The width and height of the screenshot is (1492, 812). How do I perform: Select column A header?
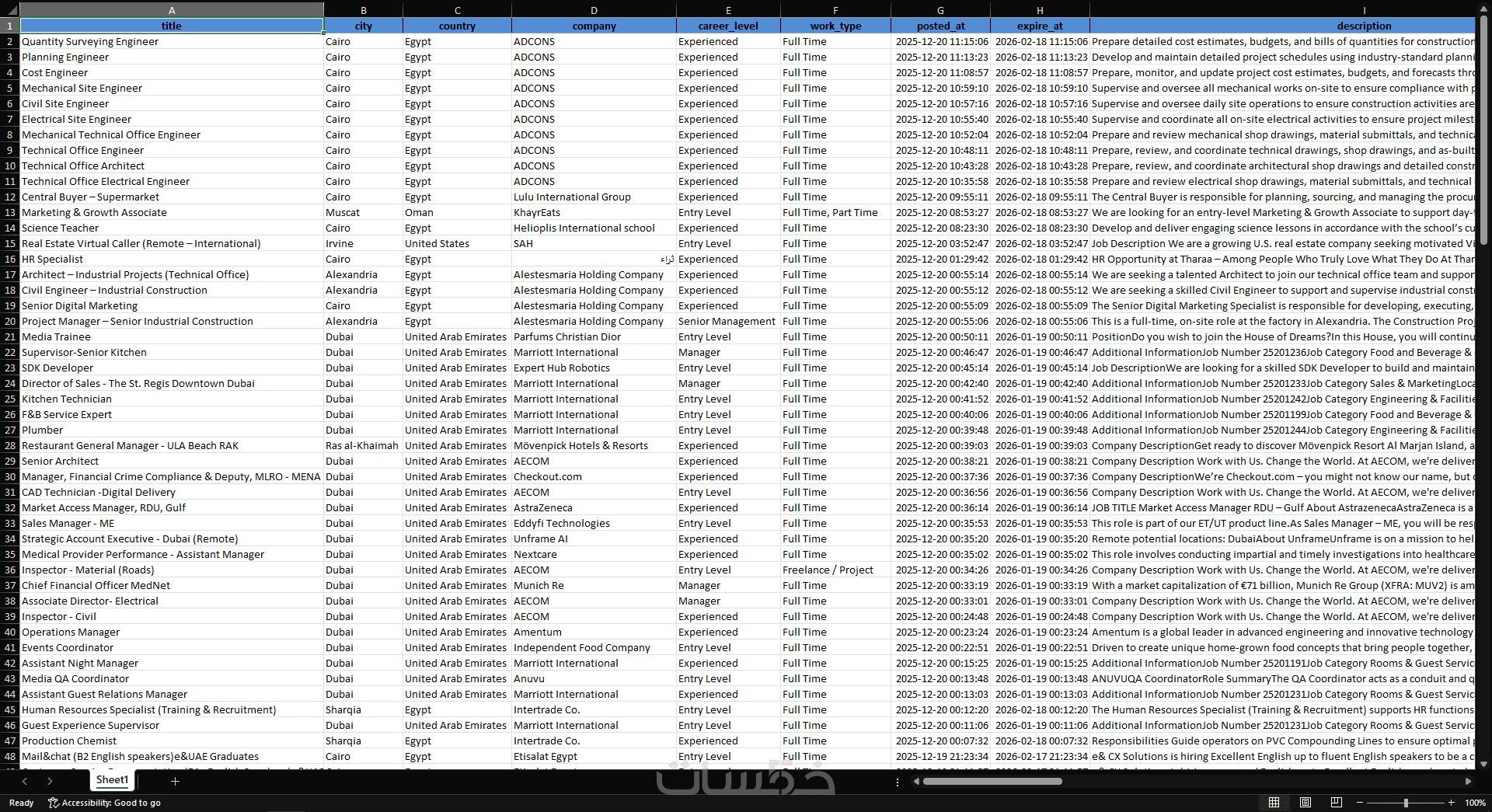click(x=172, y=10)
